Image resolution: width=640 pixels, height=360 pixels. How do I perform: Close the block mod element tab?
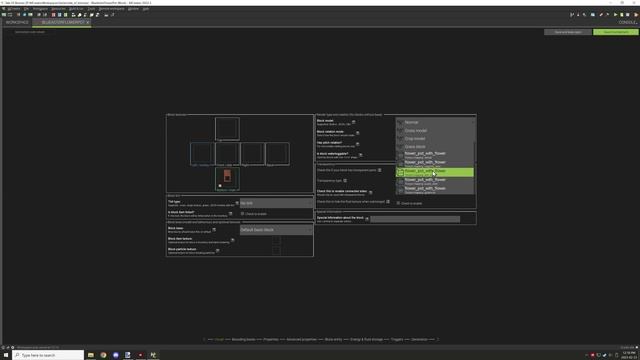(87, 22)
